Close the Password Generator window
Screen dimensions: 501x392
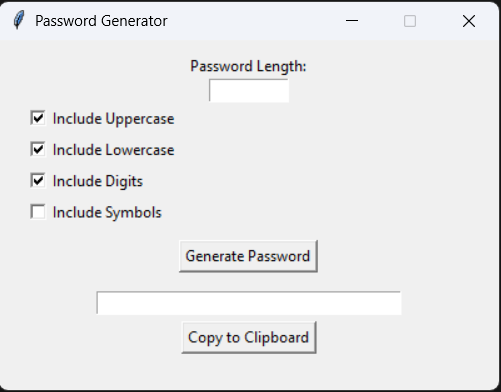point(469,21)
